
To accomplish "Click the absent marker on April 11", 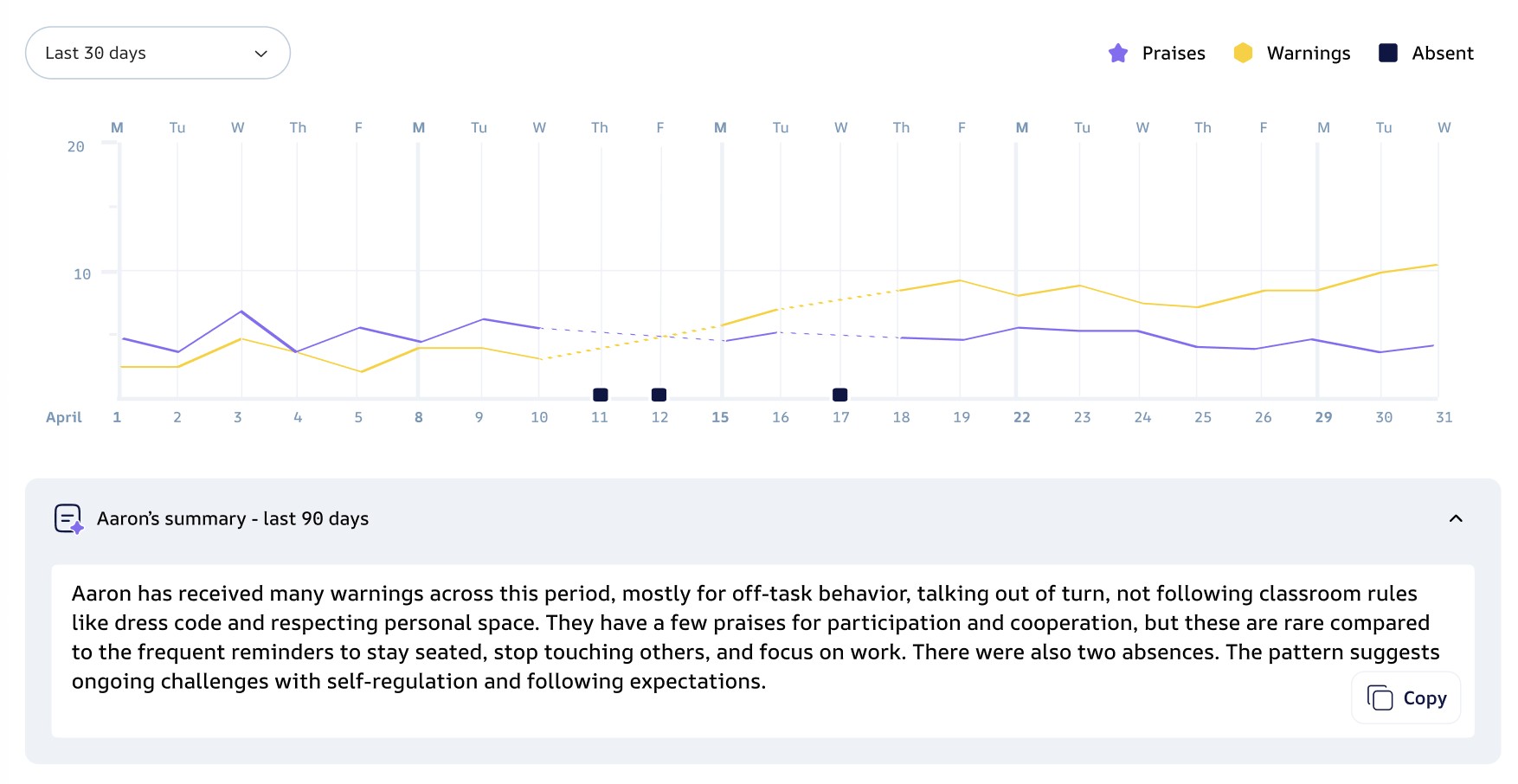I will point(601,395).
